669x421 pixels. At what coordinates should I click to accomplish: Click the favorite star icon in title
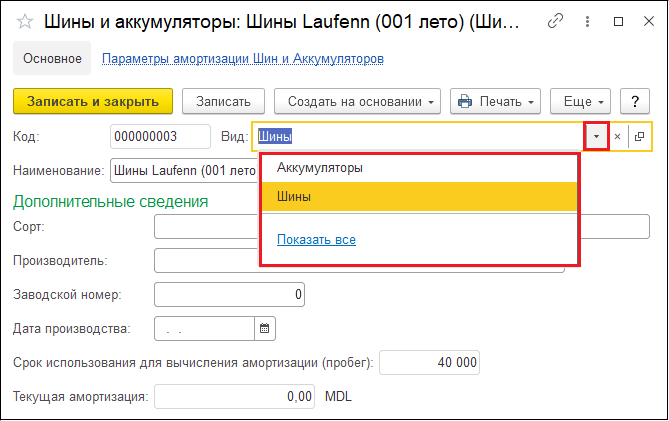25,20
